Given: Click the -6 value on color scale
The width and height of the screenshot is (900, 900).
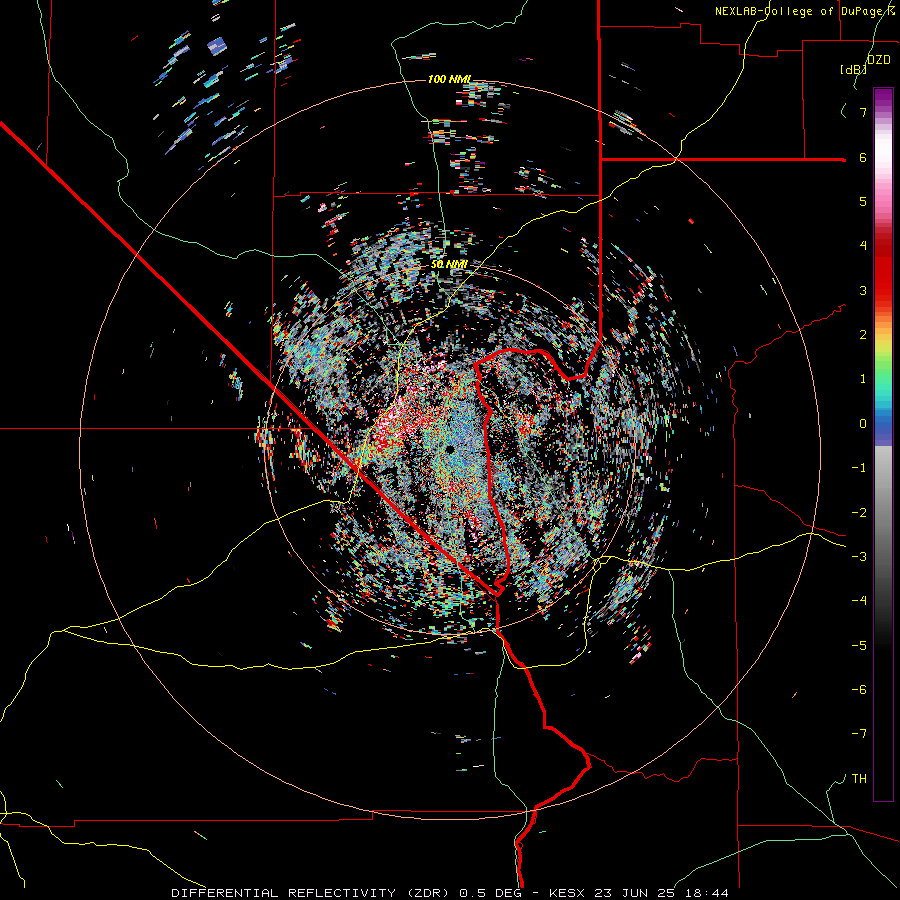Looking at the screenshot, I should [x=859, y=690].
